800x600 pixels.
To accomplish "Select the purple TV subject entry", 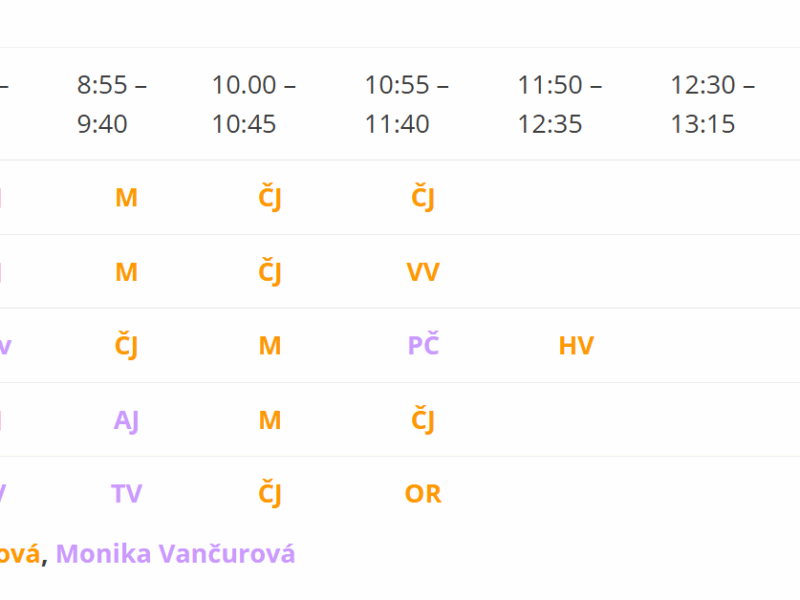I will [126, 494].
